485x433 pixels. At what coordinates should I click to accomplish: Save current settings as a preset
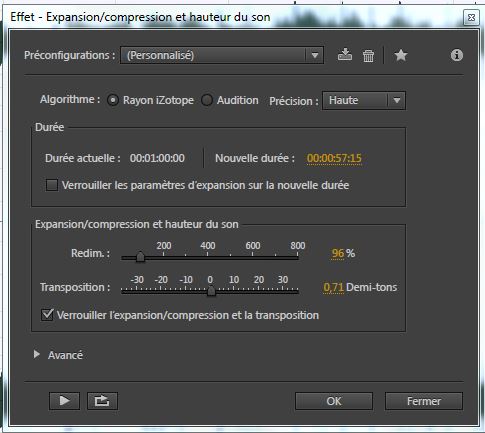(345, 55)
